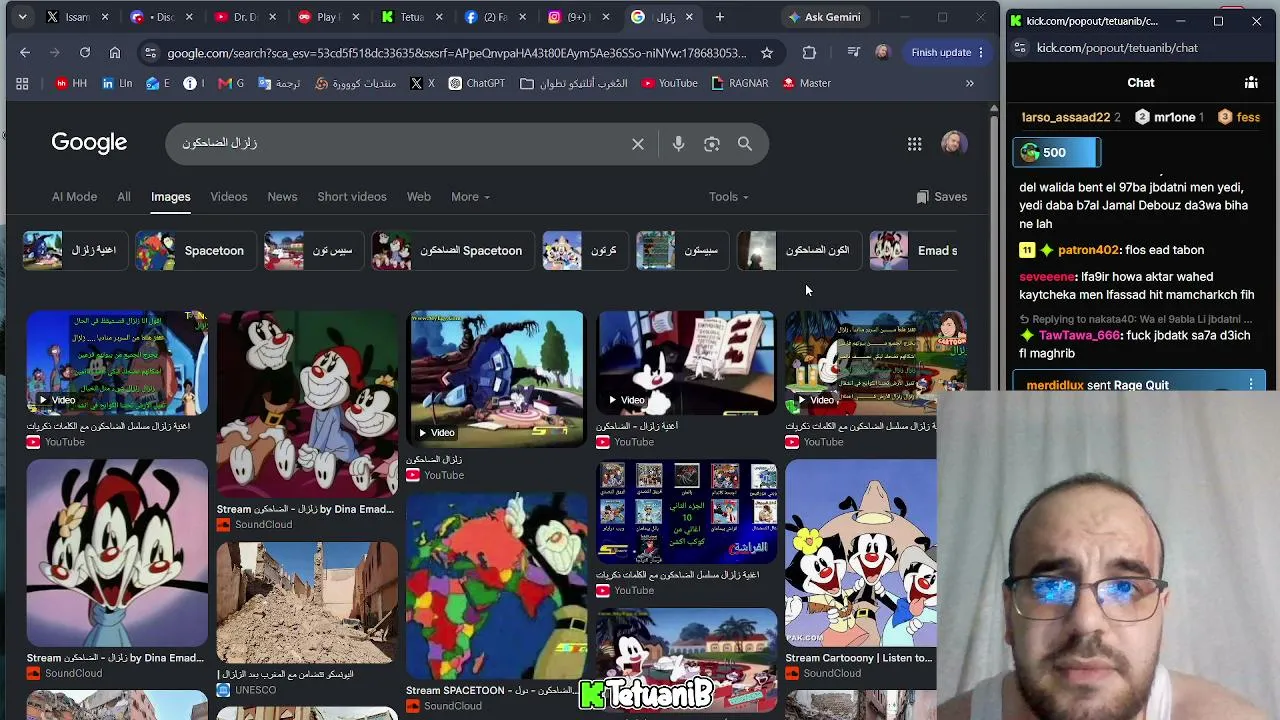This screenshot has height=720, width=1280.
Task: Switch to the Short videos tab
Action: coord(352,197)
